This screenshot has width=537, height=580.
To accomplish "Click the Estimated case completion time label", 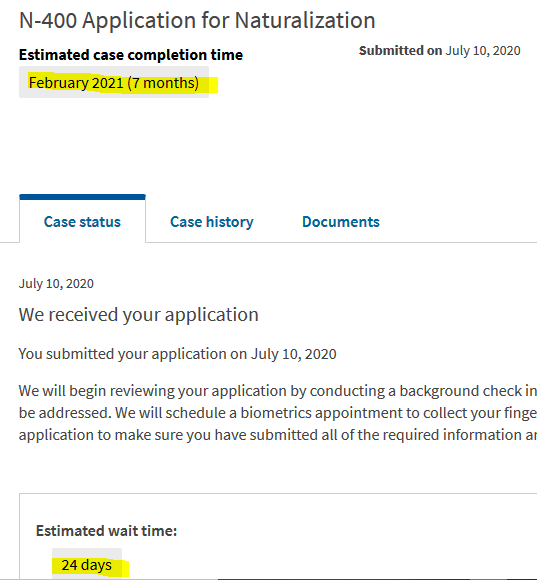I will point(131,55).
